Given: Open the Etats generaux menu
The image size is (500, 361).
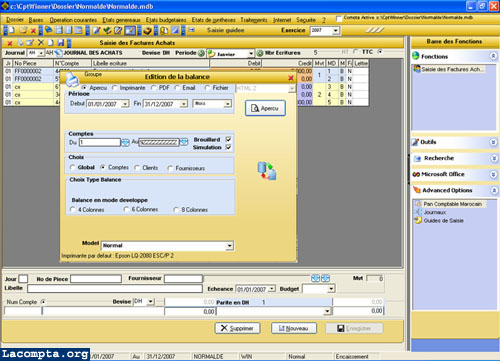Looking at the screenshot, I should pyautogui.click(x=121, y=20).
